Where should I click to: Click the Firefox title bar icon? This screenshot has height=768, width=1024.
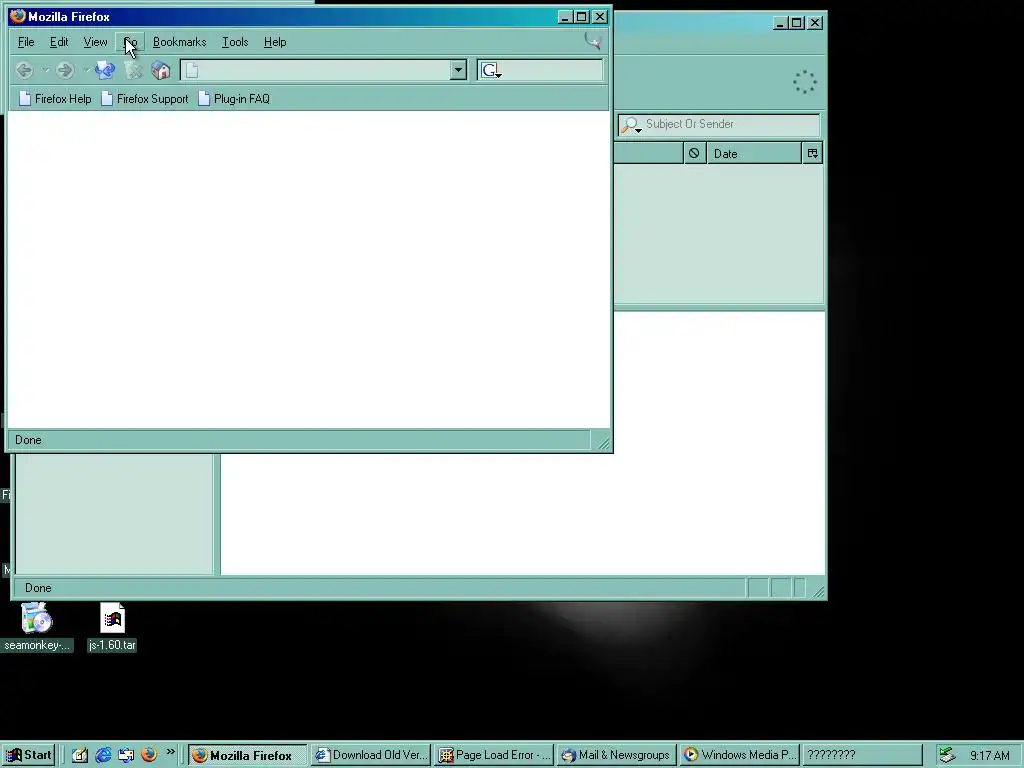click(x=18, y=16)
